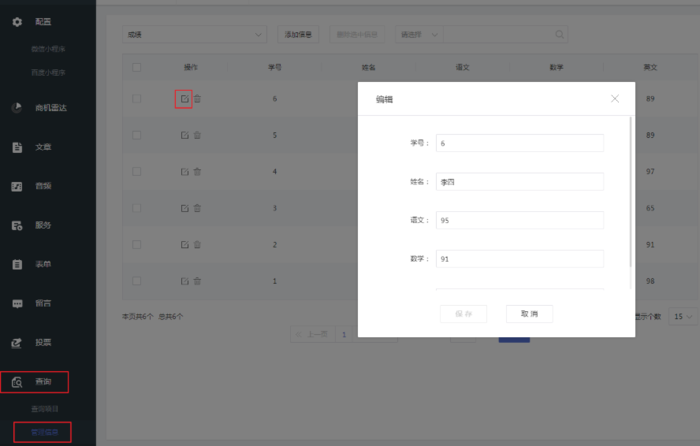Edit the record with 学号 3
The width and height of the screenshot is (700, 446).
(184, 208)
